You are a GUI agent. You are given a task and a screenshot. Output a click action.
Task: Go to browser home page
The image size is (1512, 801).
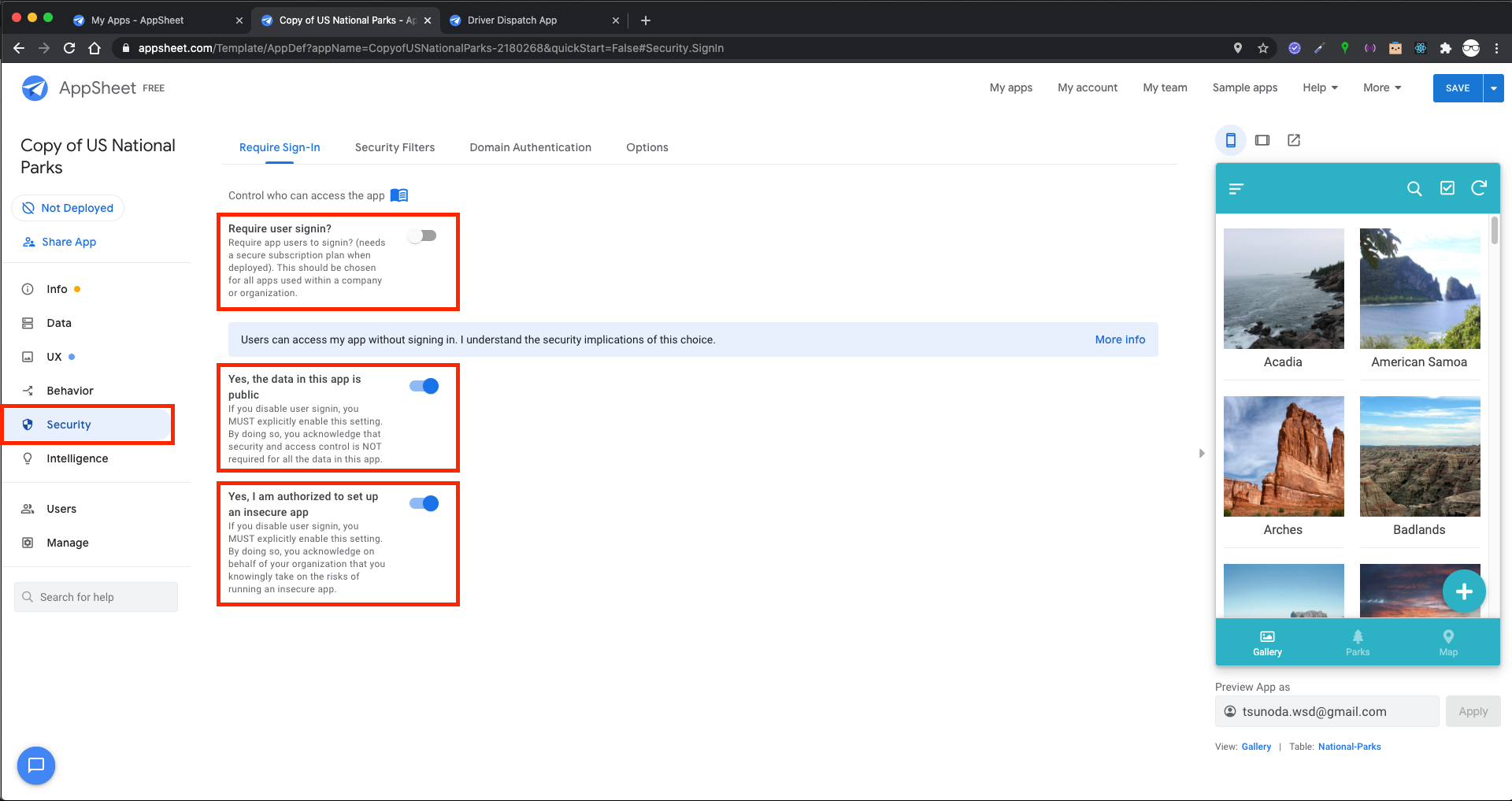[94, 48]
